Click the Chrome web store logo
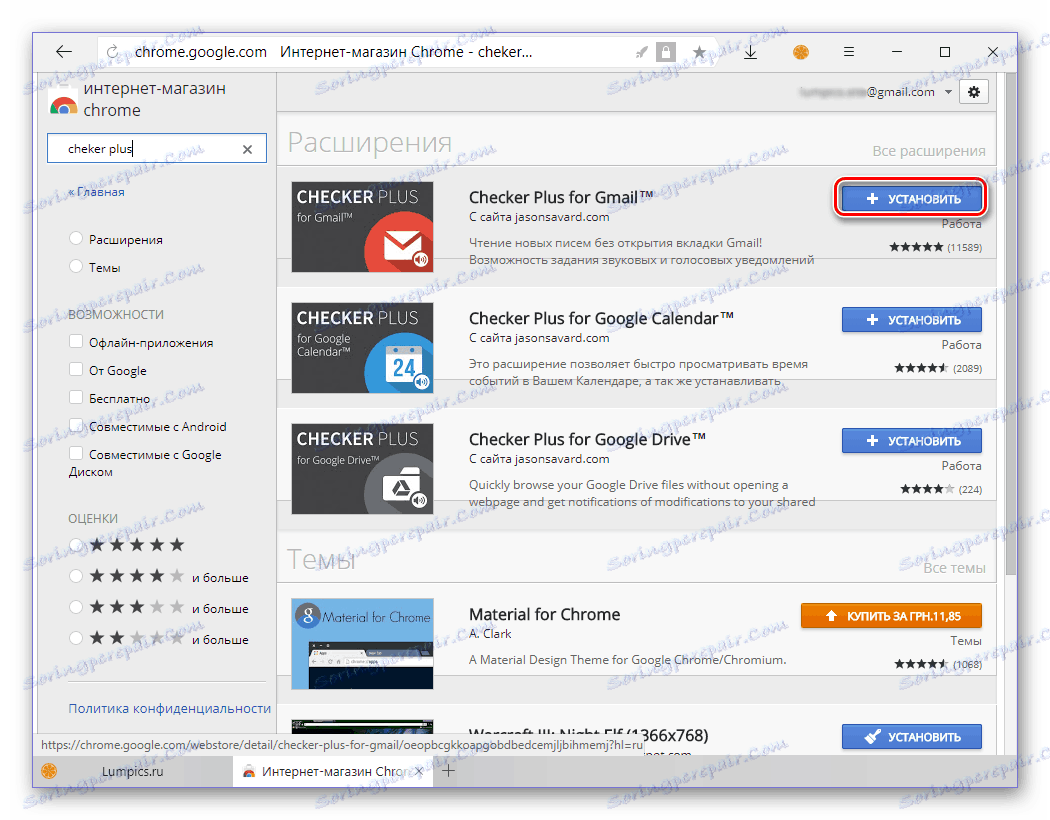Screen dimensions: 1050x820 tap(64, 102)
